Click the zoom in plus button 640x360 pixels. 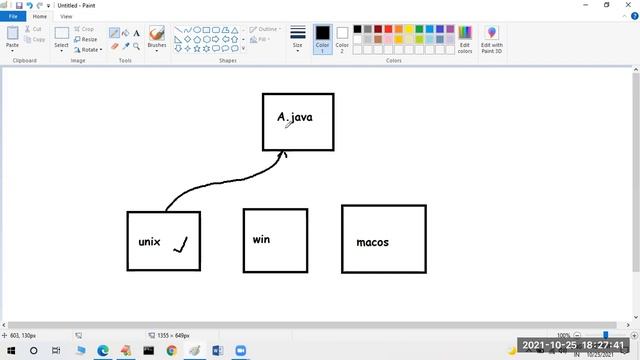pos(634,335)
